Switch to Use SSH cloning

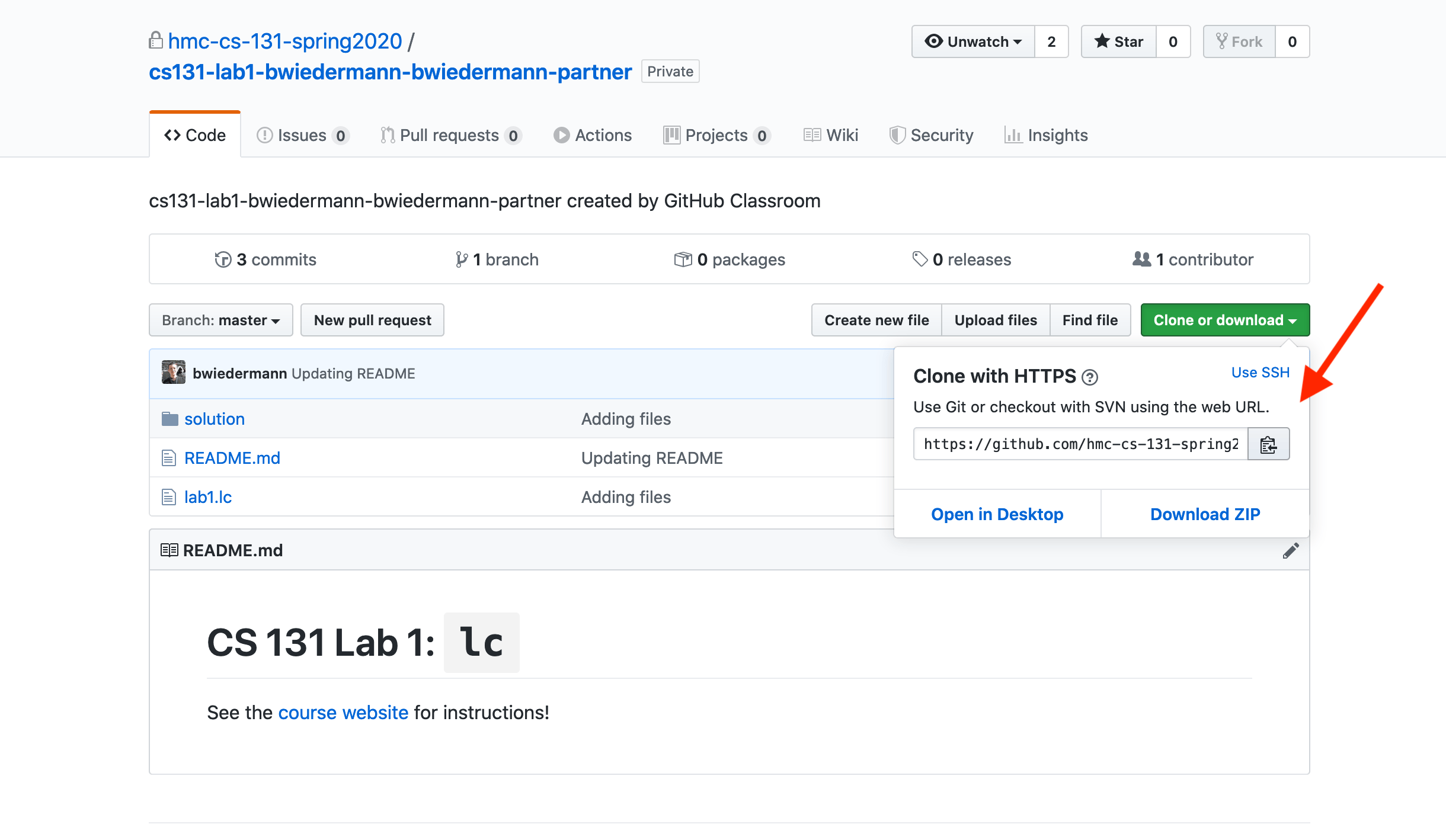click(1261, 372)
